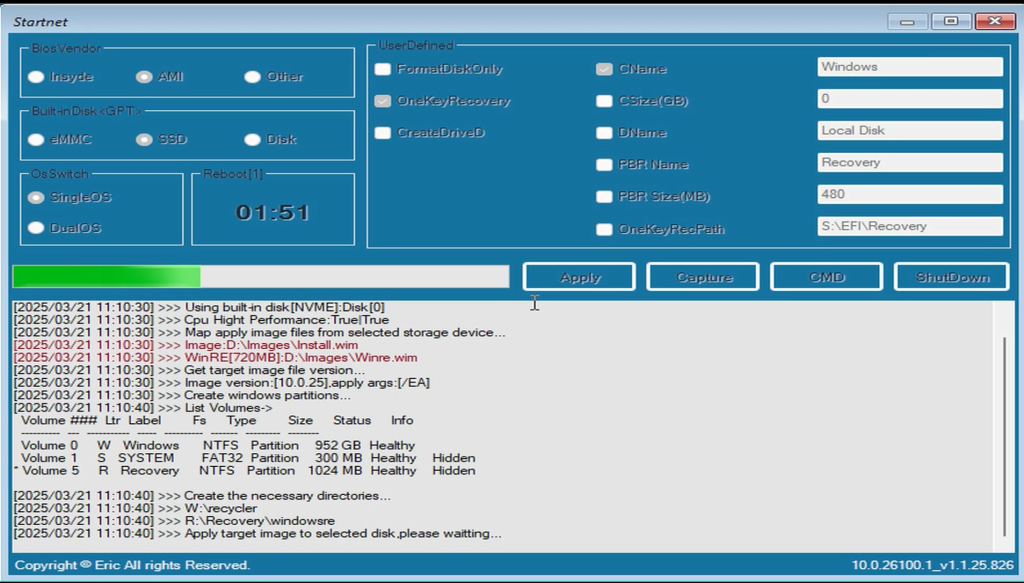Image resolution: width=1024 pixels, height=583 pixels.
Task: Enable the FormatDiskOnly checkbox
Action: point(383,69)
